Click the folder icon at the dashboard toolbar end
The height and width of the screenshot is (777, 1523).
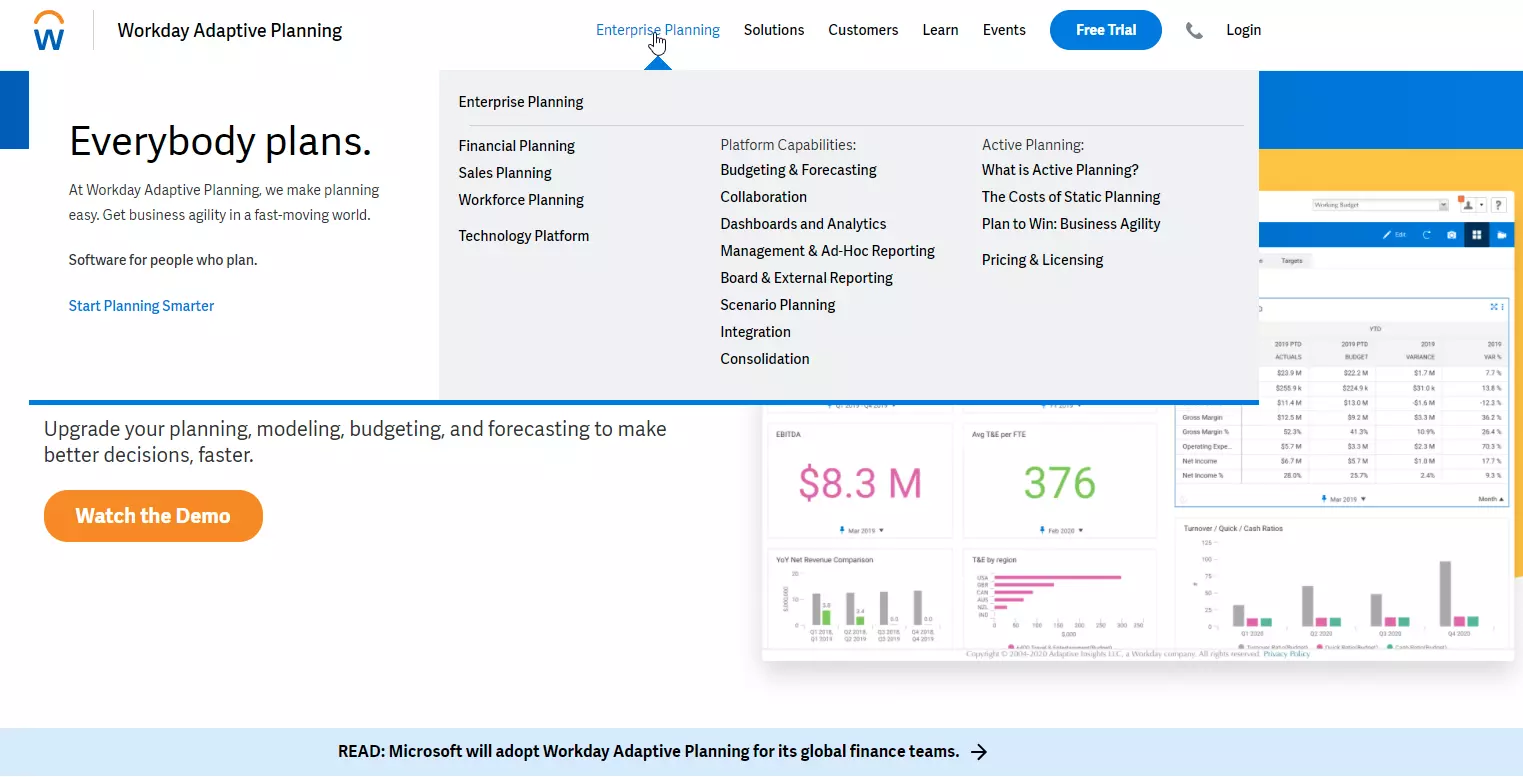[1501, 235]
